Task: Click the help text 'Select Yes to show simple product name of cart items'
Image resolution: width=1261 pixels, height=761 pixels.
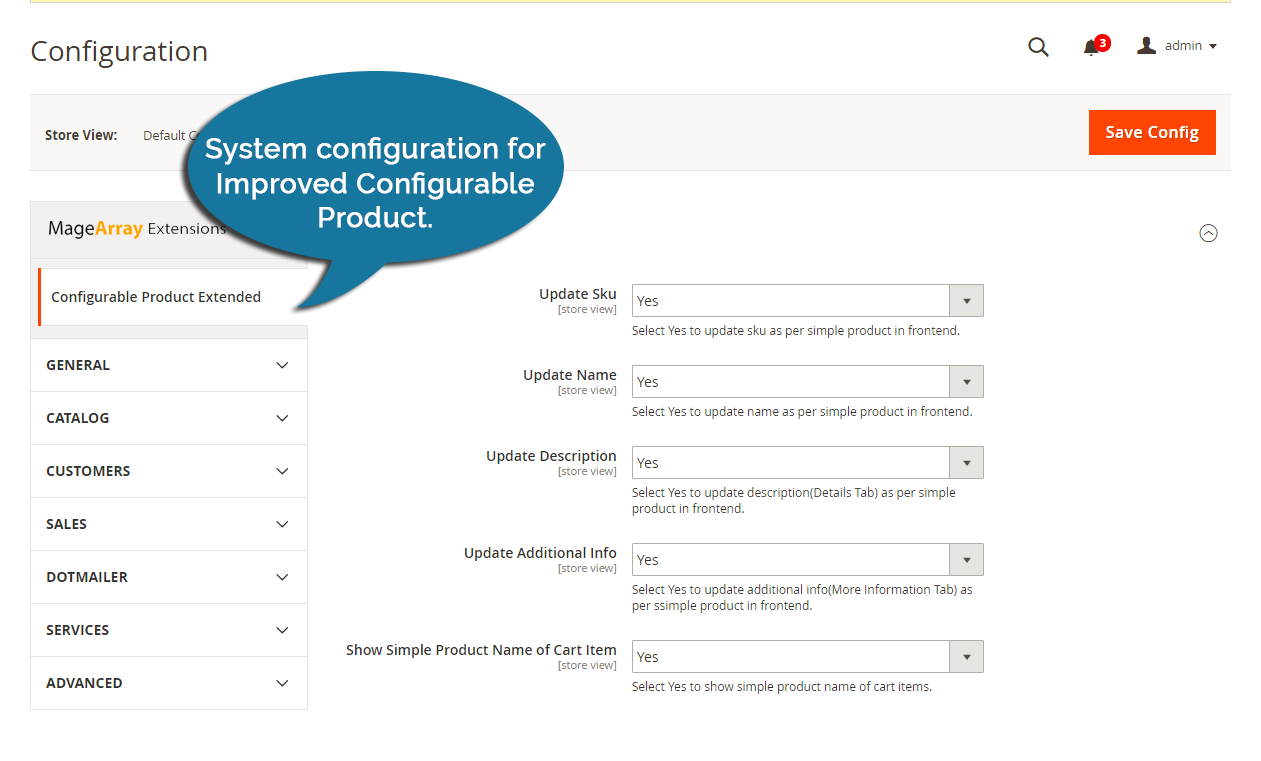Action: tap(782, 687)
